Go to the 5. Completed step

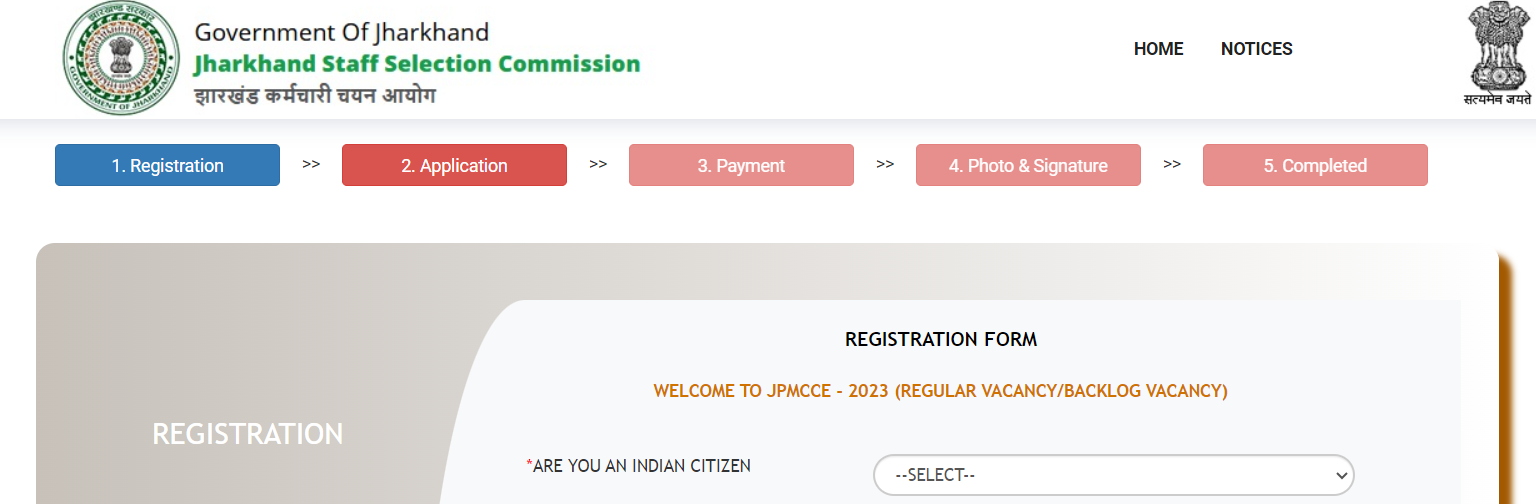(1315, 166)
